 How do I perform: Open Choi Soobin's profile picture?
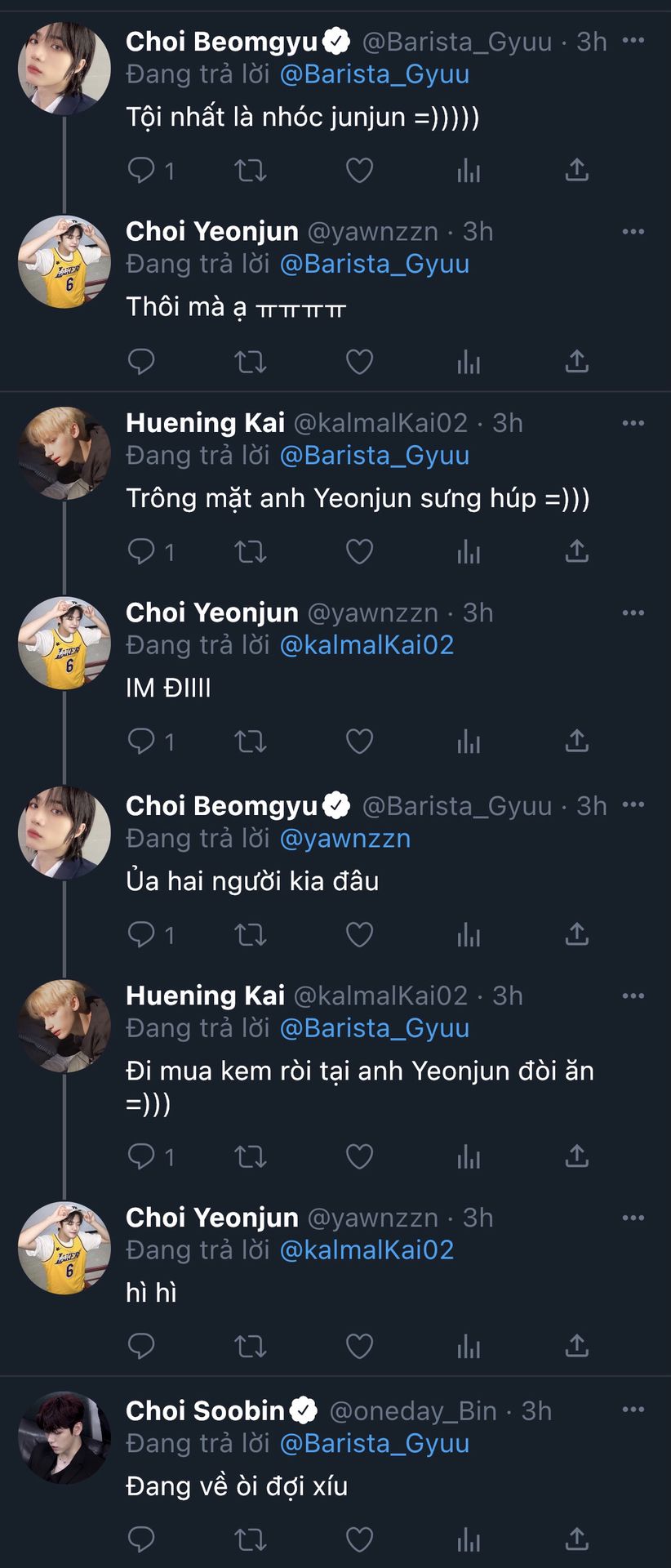point(64,1437)
